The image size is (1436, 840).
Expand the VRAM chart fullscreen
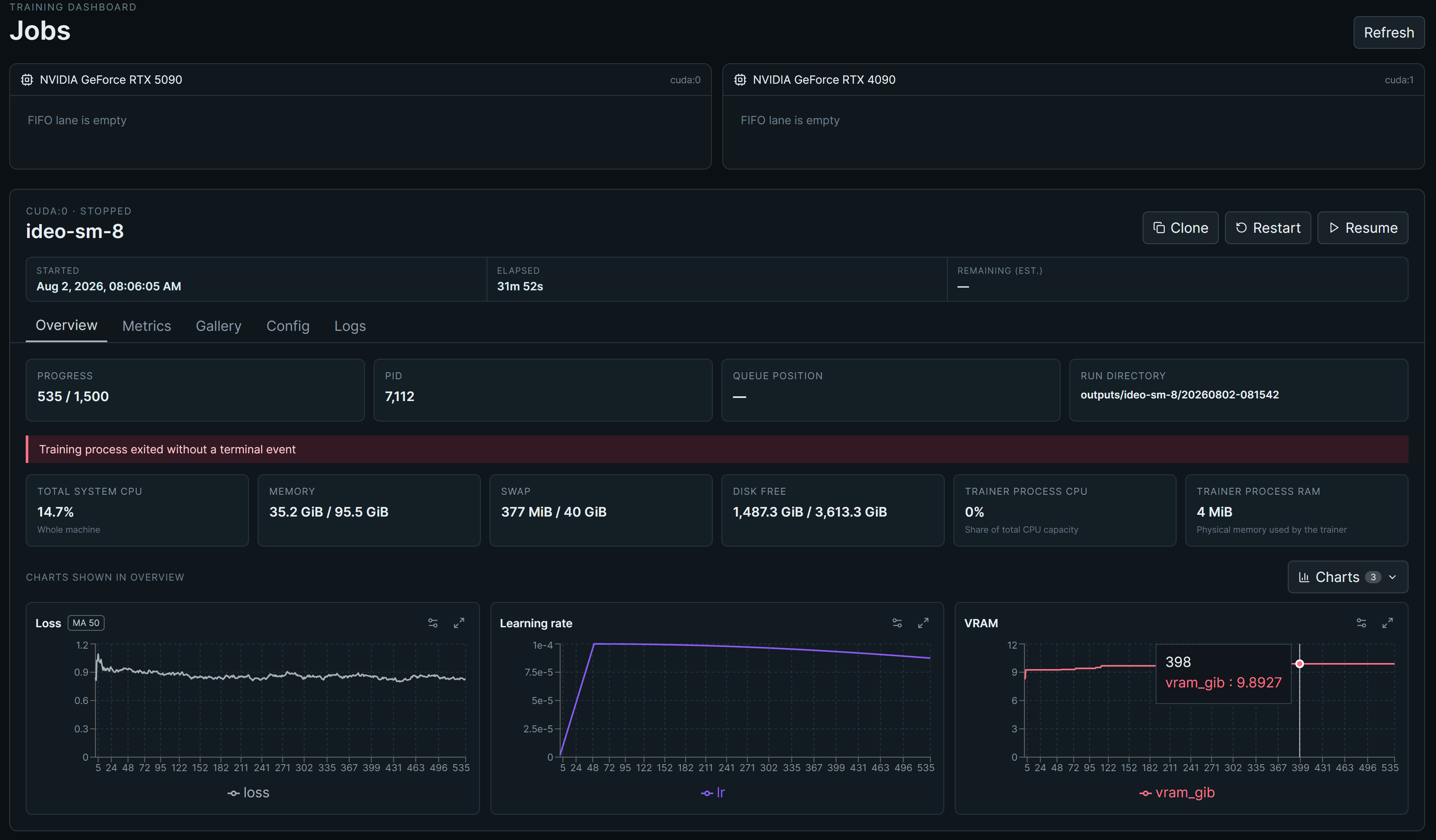tap(1388, 623)
